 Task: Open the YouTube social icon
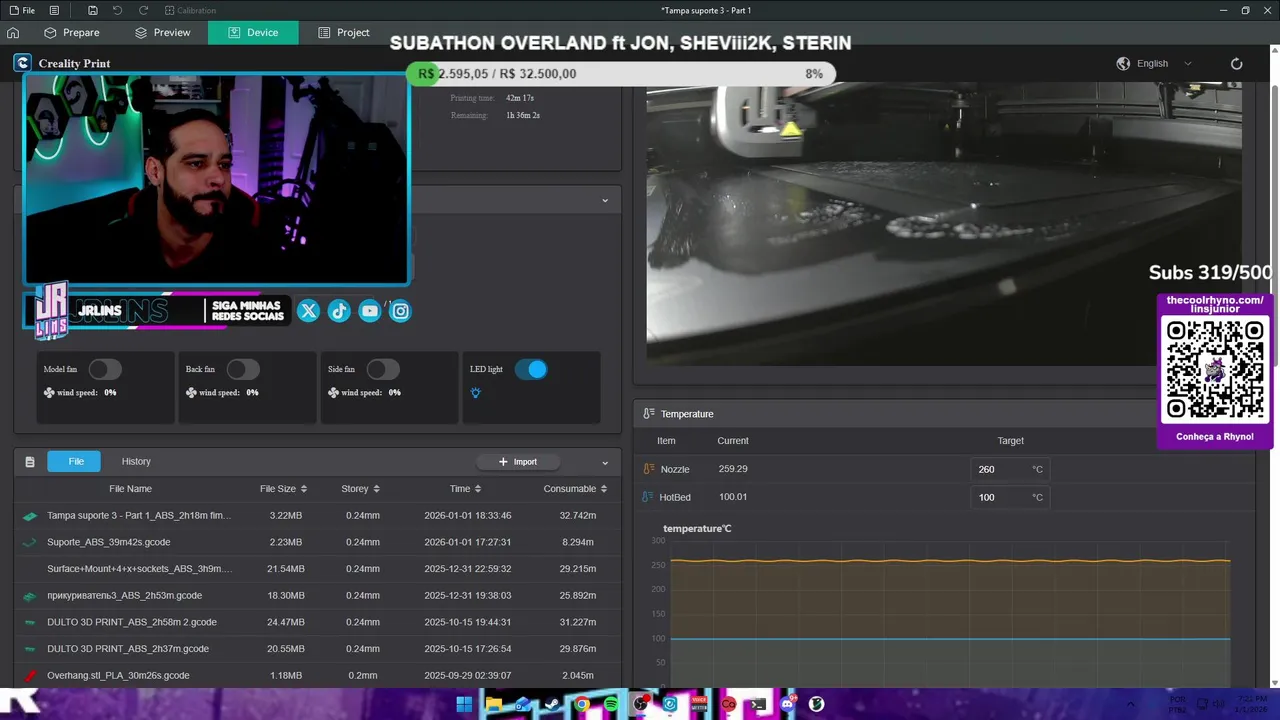tap(370, 311)
